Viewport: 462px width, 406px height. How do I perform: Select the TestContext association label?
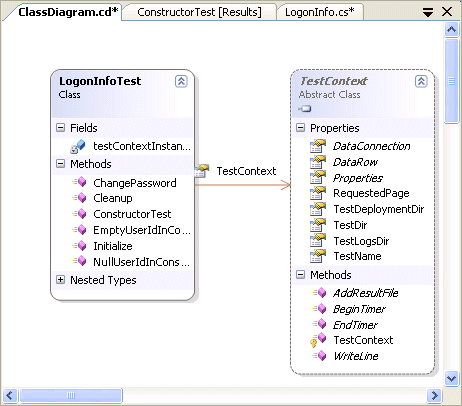(246, 171)
